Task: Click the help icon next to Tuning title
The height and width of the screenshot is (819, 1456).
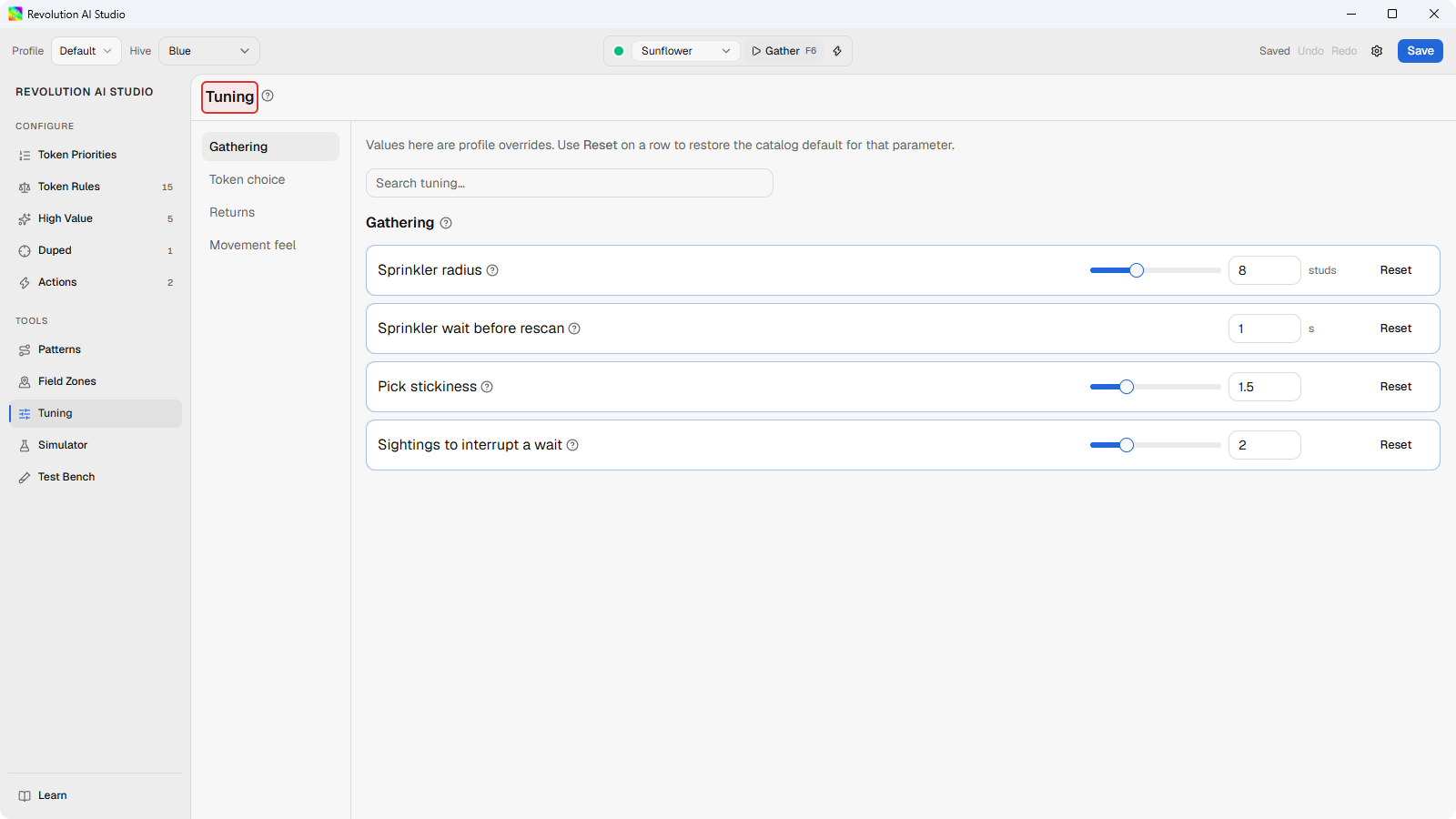Action: 268,96
